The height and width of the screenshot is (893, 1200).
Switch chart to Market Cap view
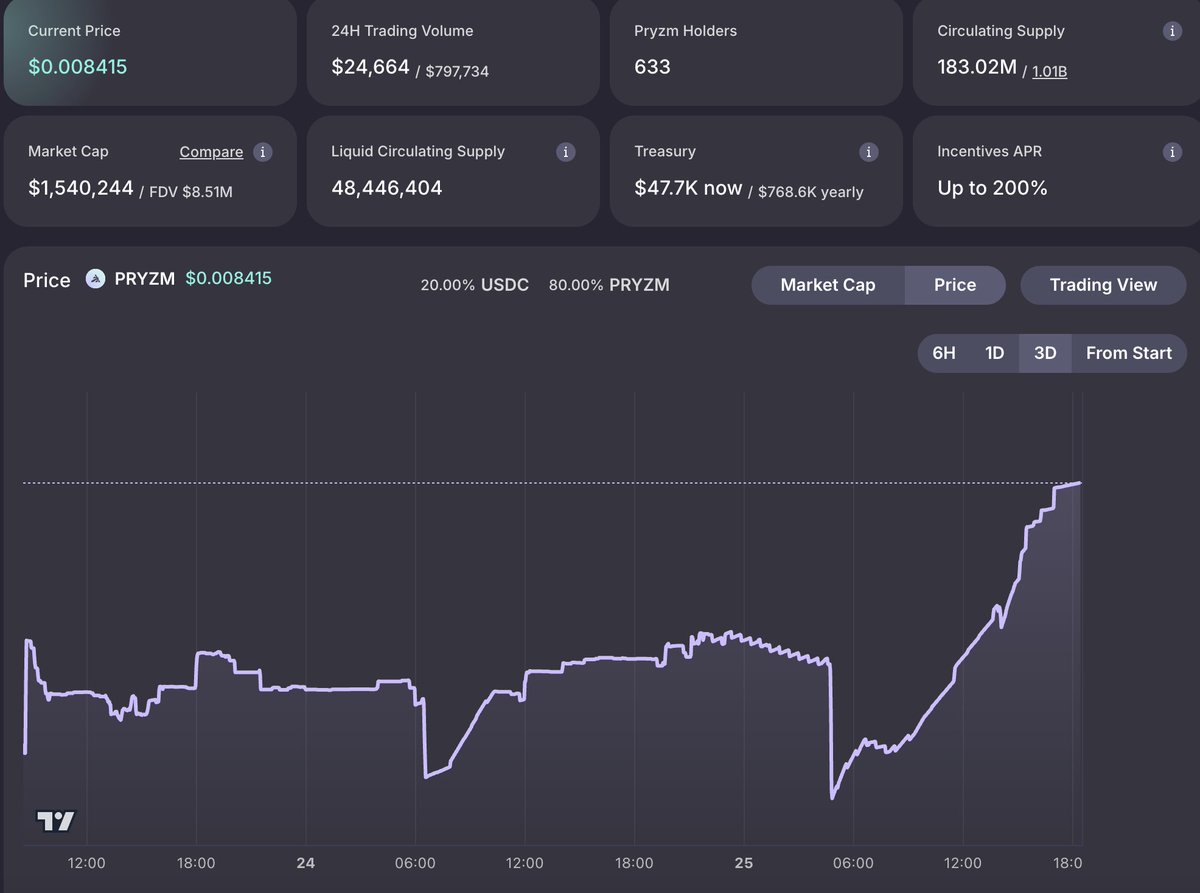click(x=828, y=285)
